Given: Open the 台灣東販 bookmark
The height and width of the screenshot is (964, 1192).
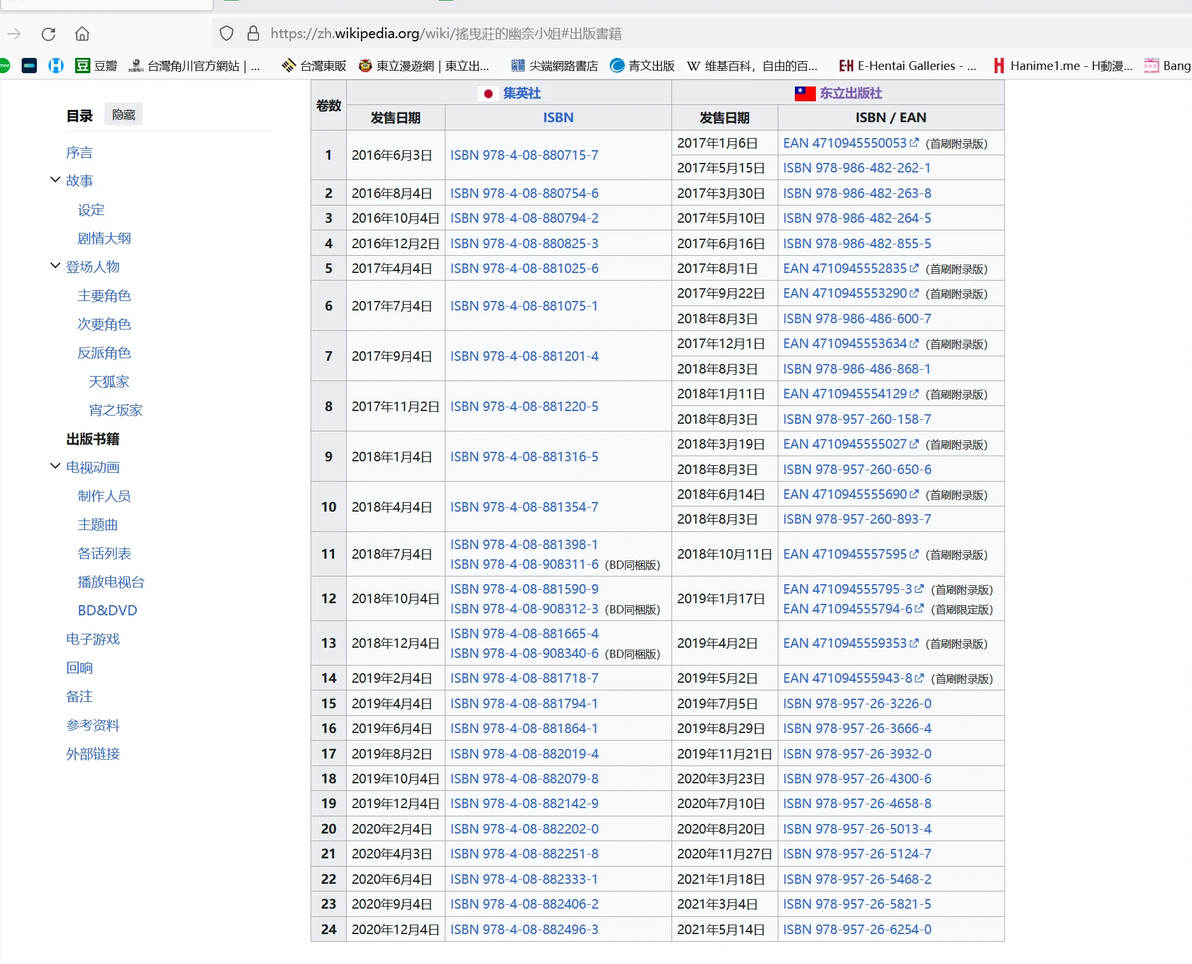Looking at the screenshot, I should (x=314, y=65).
